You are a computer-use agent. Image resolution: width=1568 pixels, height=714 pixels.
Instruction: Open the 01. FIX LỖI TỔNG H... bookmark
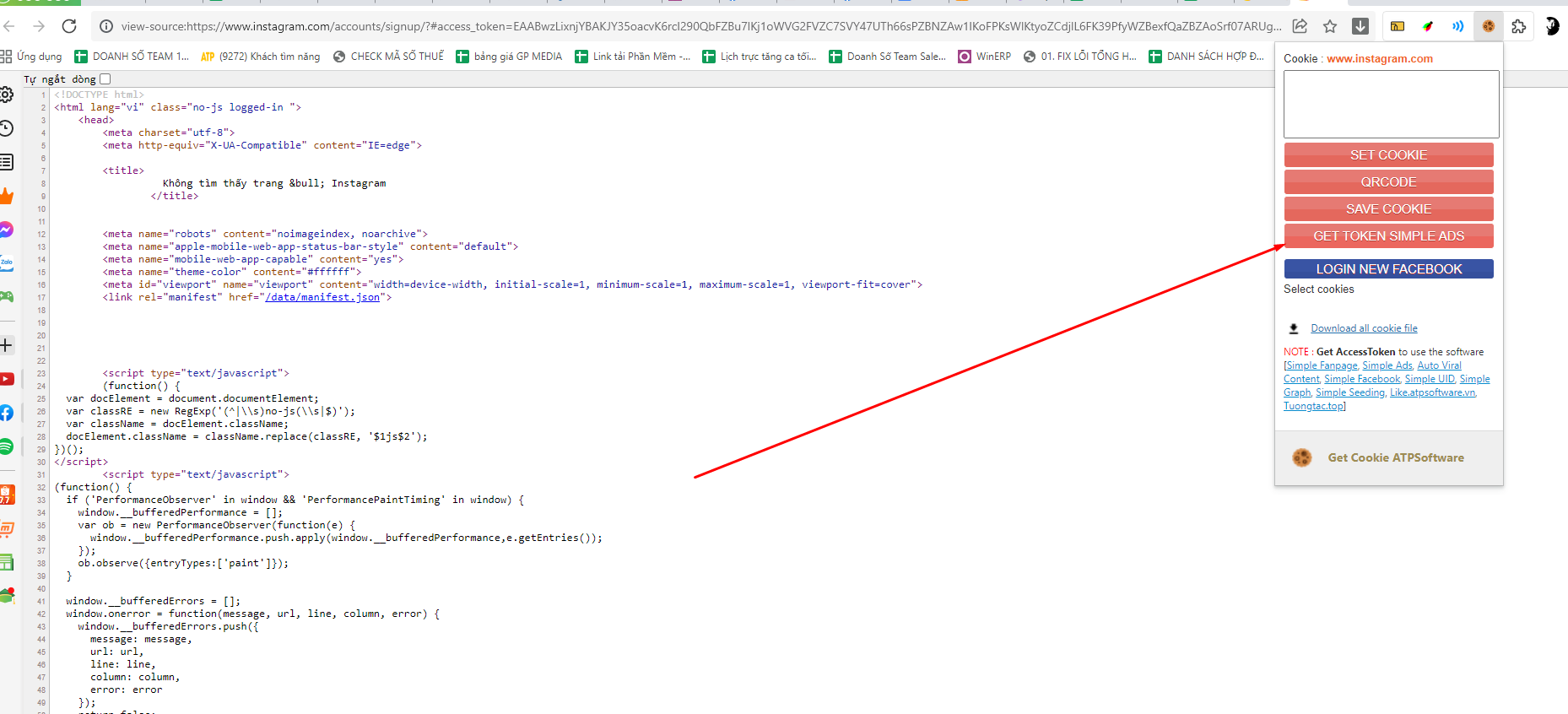click(x=1079, y=57)
